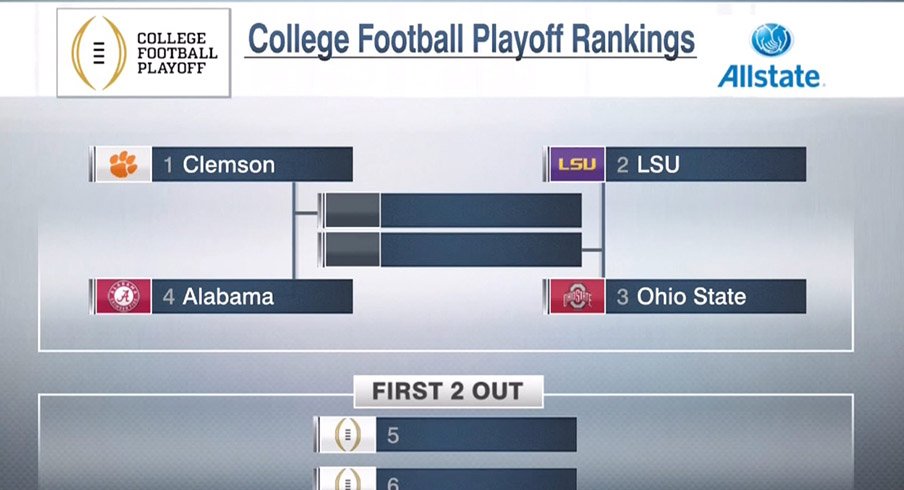This screenshot has height=490, width=904.
Task: Click the empty upper championship slot
Action: pyautogui.click(x=450, y=210)
